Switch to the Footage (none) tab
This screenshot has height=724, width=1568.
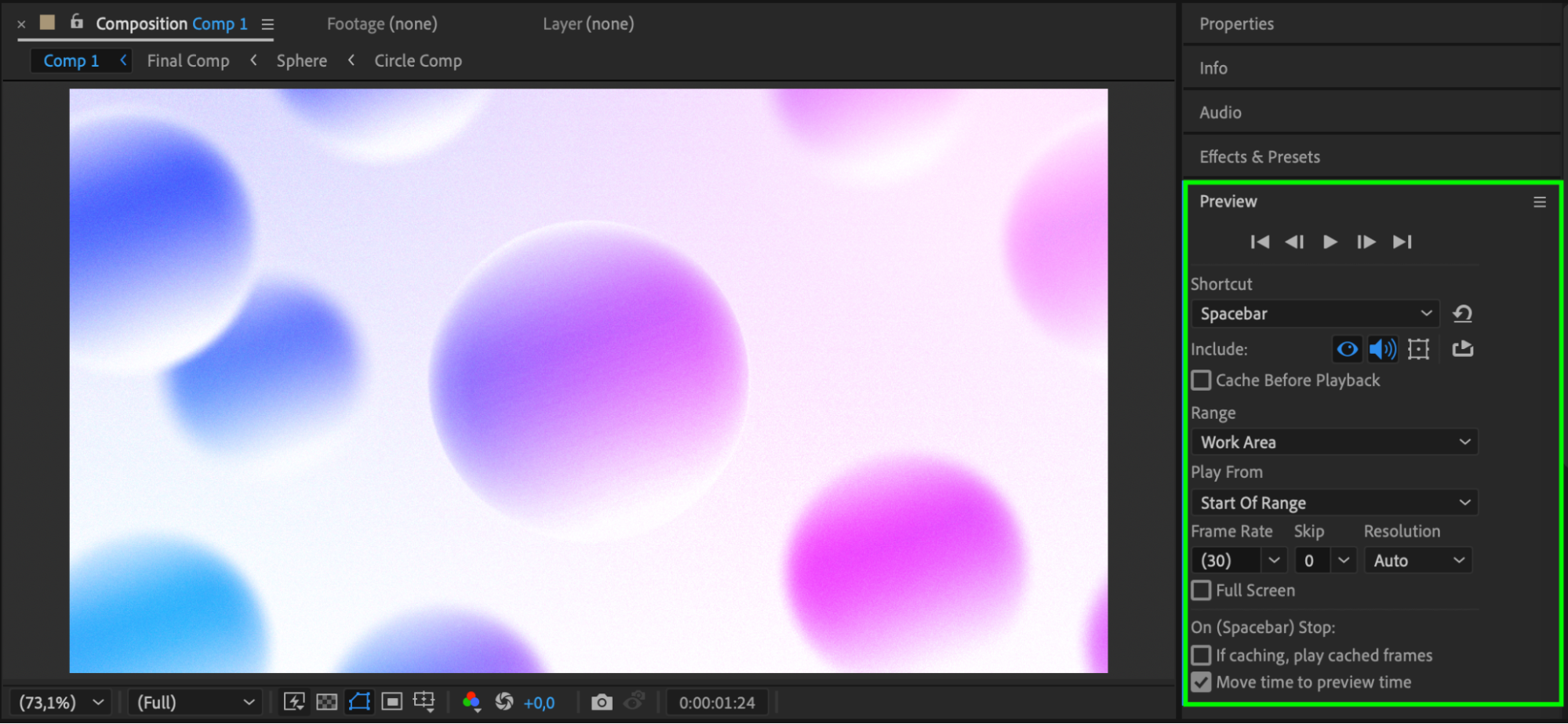click(382, 24)
